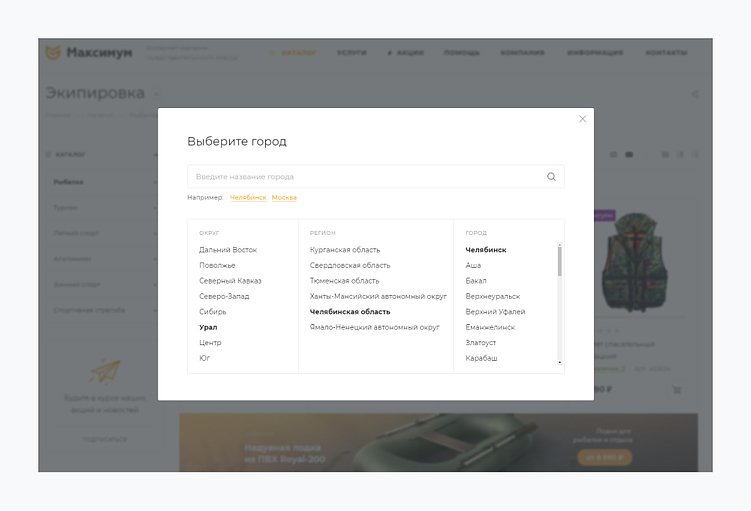Choose example city Москва link
751x511 pixels.
(x=284, y=197)
